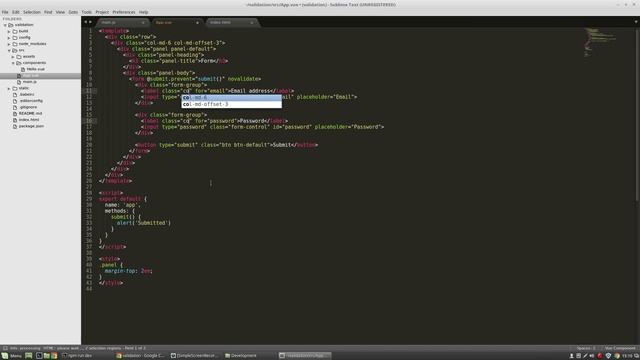This screenshot has height=360, width=640.
Task: Click the minimap code overview
Action: tap(600, 42)
